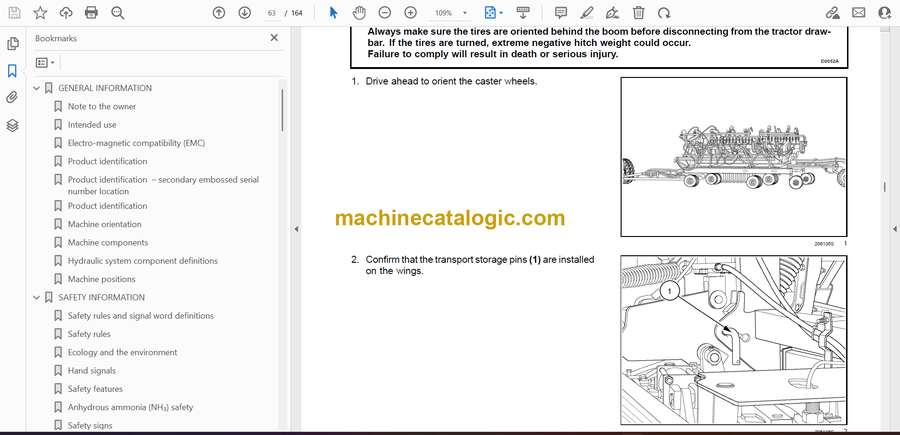Open Machine components bookmark
Screen dimensions: 900x435
(x=108, y=243)
